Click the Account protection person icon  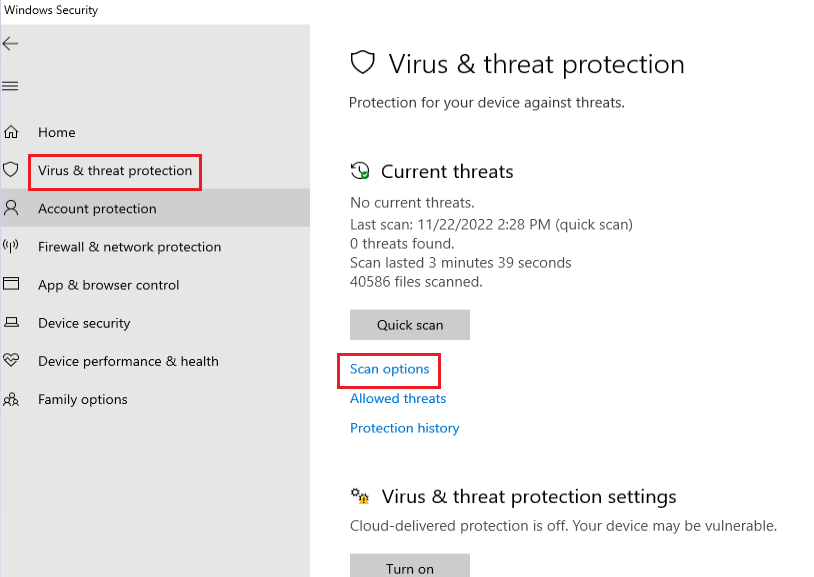pos(11,208)
